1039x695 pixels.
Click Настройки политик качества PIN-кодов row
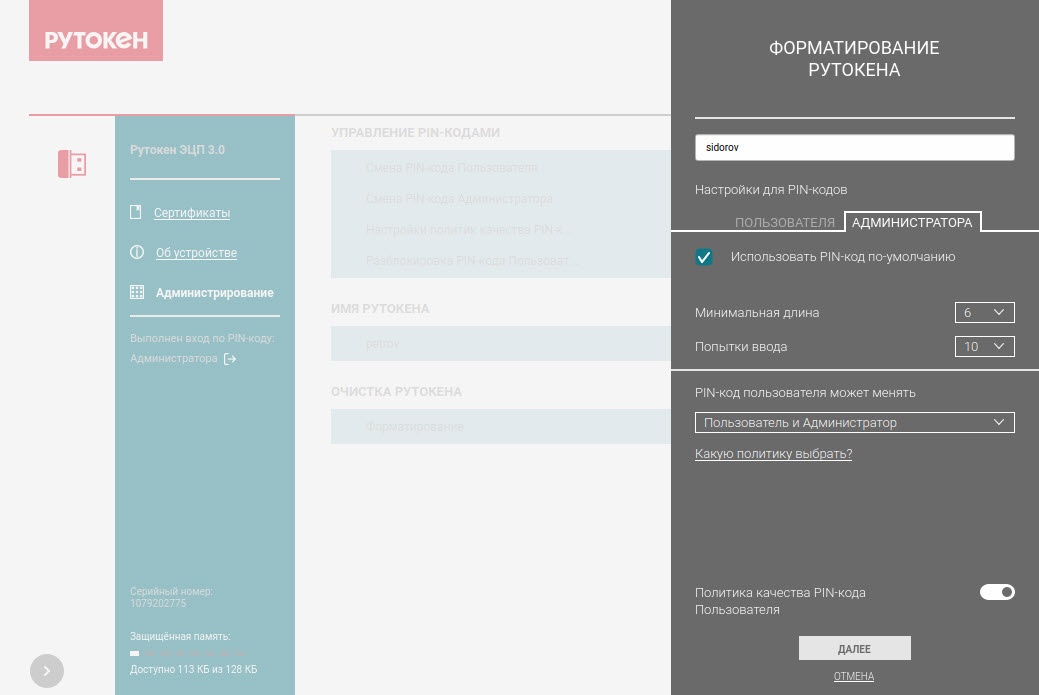pos(501,230)
